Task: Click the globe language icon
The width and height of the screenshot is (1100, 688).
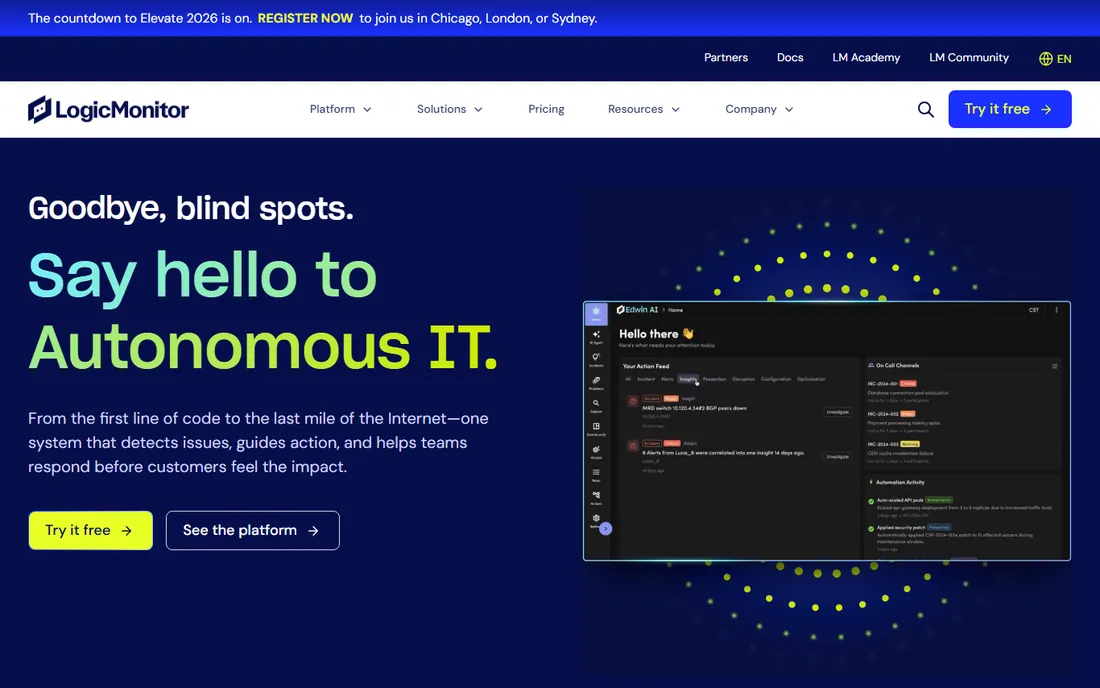Action: [1045, 59]
